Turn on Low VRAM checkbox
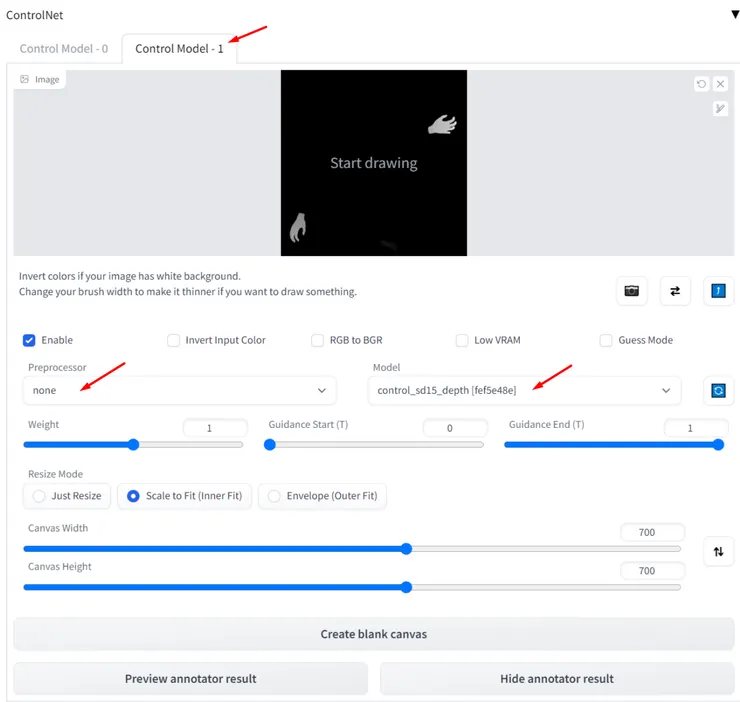The image size is (740, 702). (x=462, y=340)
